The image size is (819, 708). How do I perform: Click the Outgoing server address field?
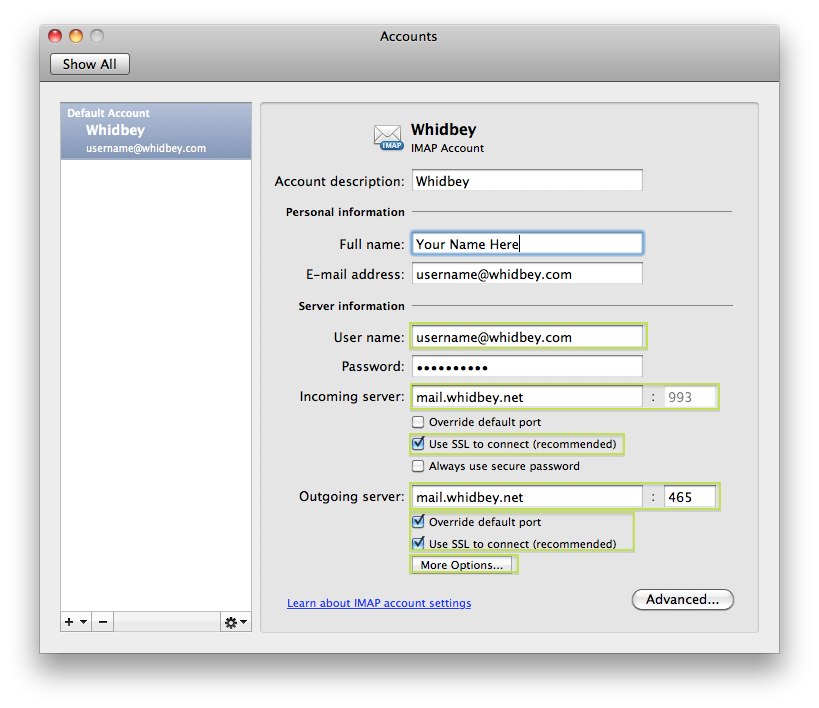[527, 496]
